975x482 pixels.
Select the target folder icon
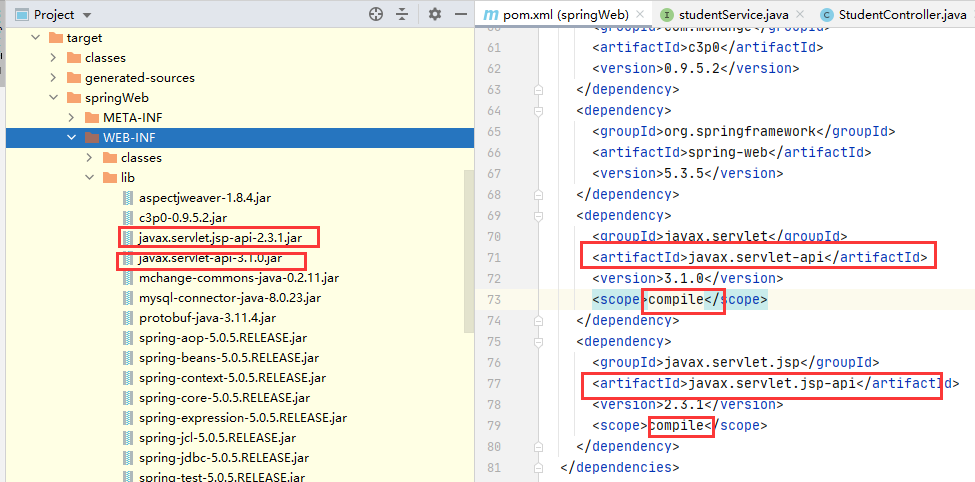pos(56,38)
